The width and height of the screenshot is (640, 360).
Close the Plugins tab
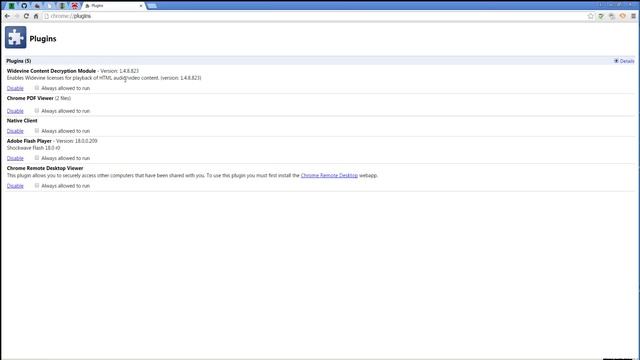point(141,6)
